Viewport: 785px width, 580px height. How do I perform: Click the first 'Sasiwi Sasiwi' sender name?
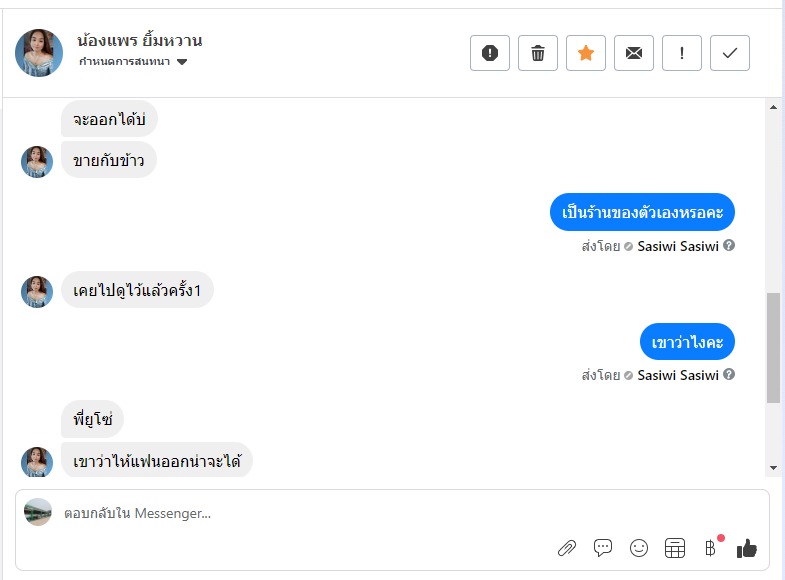click(x=678, y=246)
